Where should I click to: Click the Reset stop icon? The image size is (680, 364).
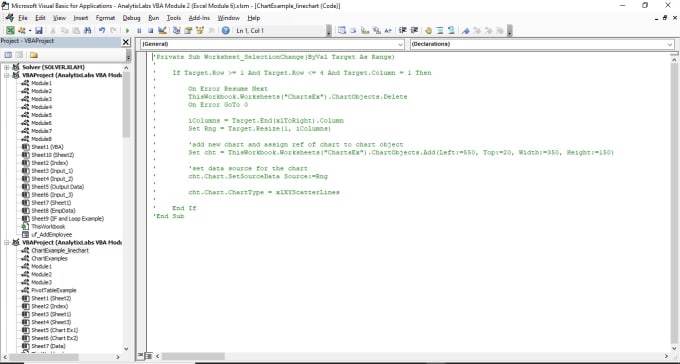click(x=150, y=30)
